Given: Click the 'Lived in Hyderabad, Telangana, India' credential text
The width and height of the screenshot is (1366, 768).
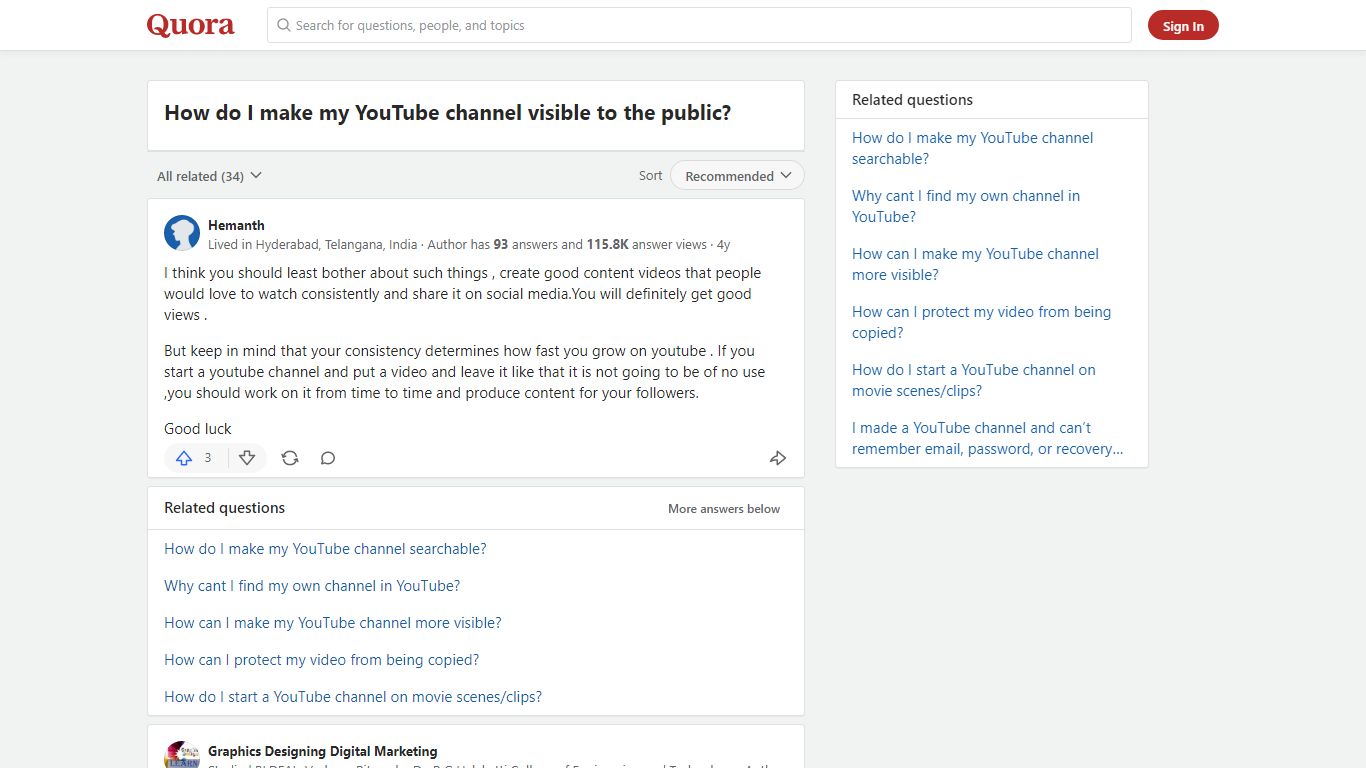Looking at the screenshot, I should [x=313, y=244].
